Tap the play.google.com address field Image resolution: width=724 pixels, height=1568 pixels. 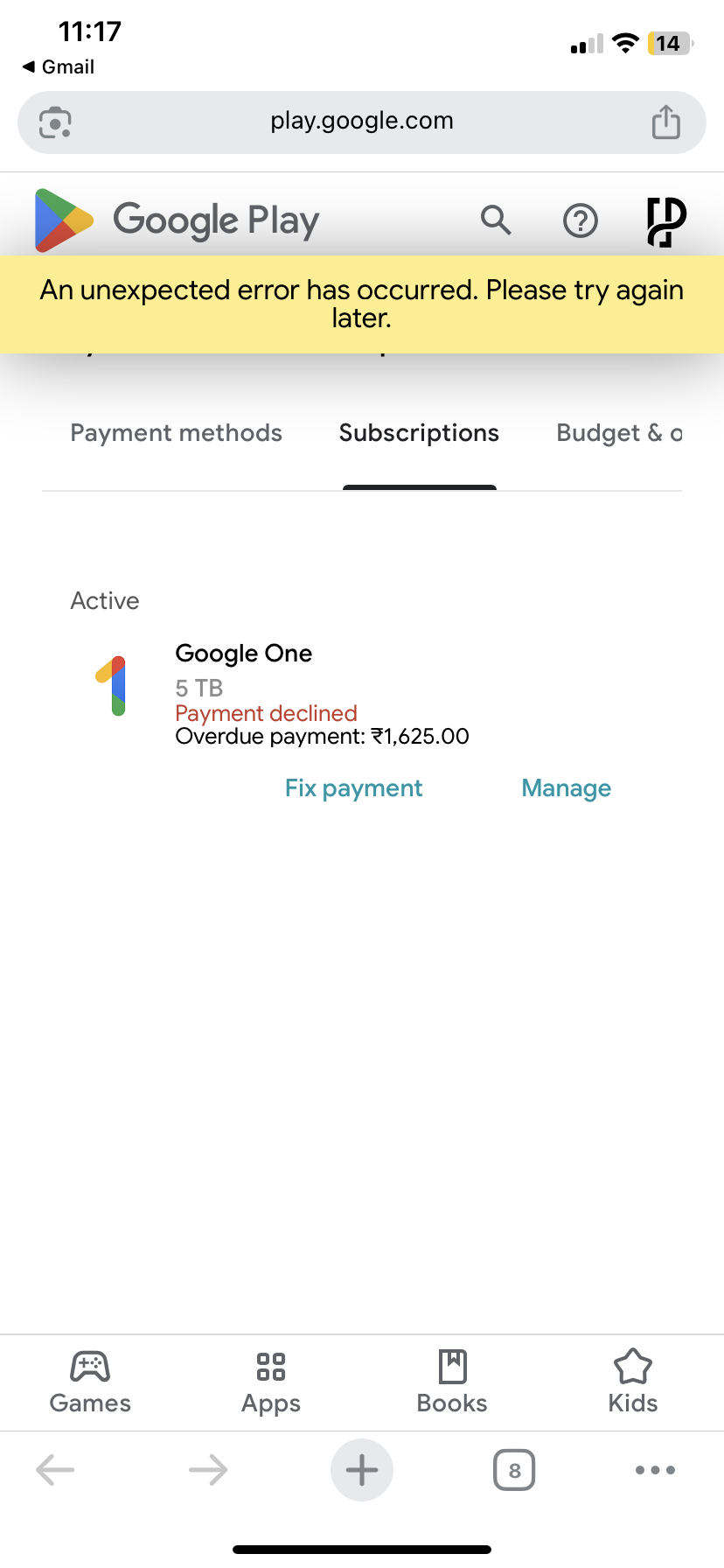coord(361,122)
